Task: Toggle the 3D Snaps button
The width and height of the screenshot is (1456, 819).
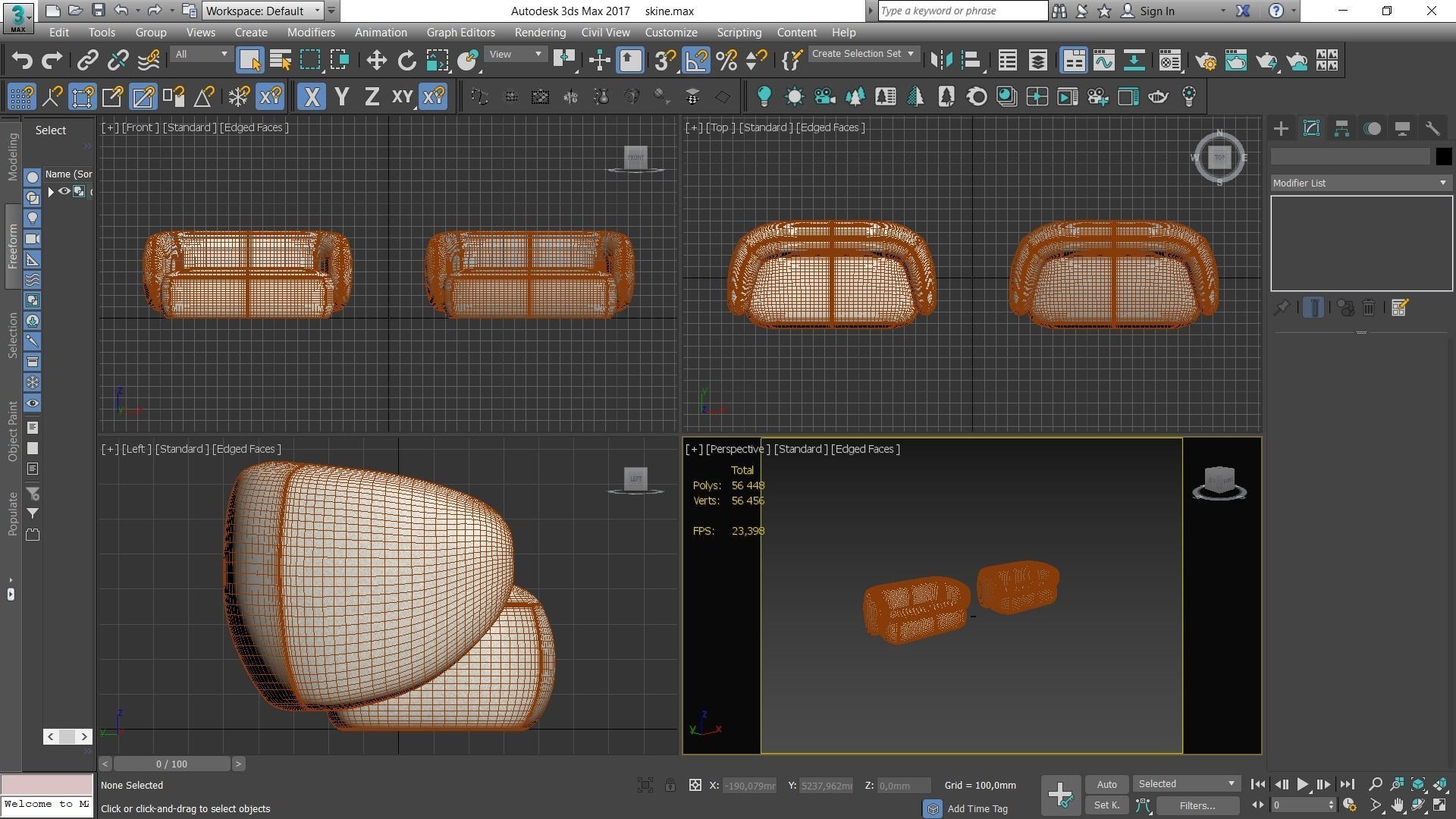Action: coord(666,61)
